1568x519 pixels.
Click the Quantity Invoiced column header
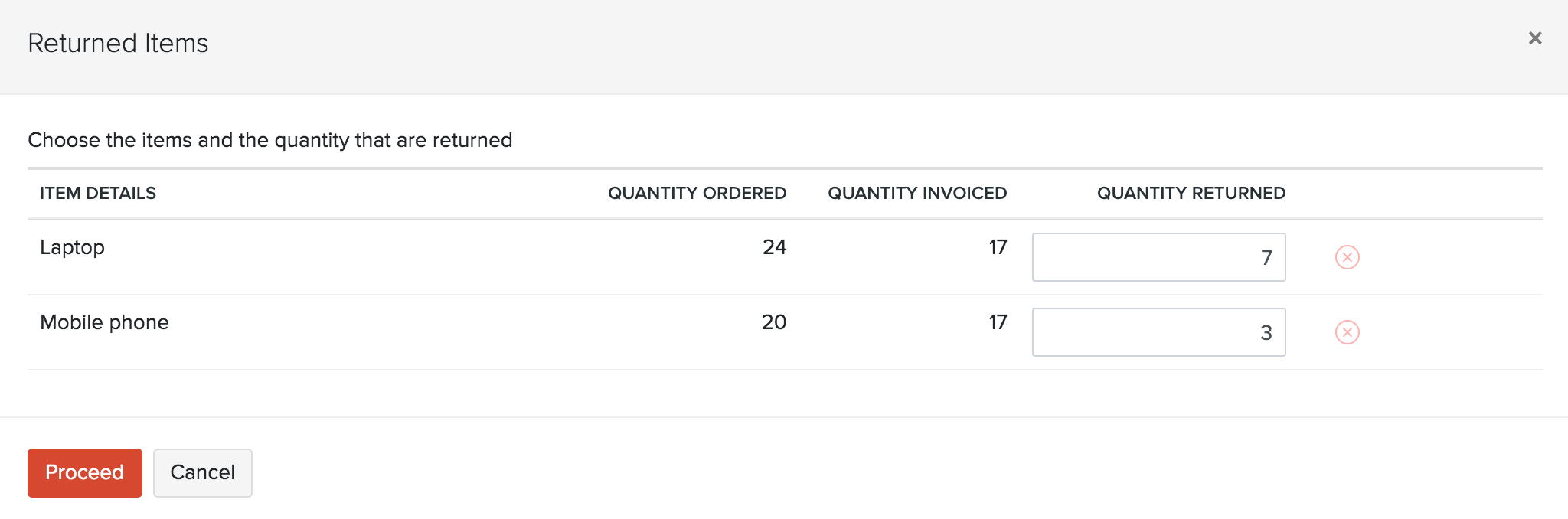click(x=916, y=193)
